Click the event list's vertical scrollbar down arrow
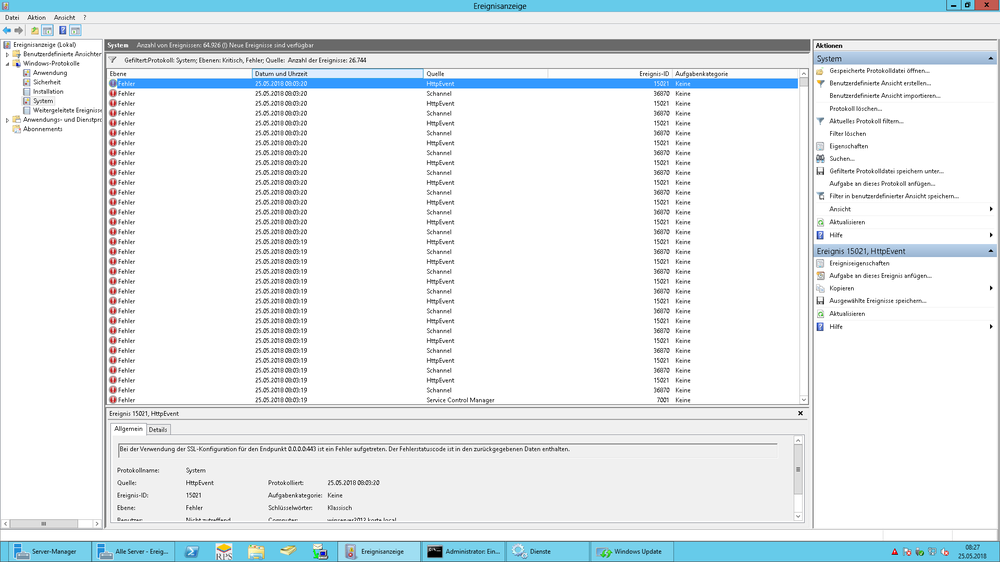1000x562 pixels. tap(805, 400)
